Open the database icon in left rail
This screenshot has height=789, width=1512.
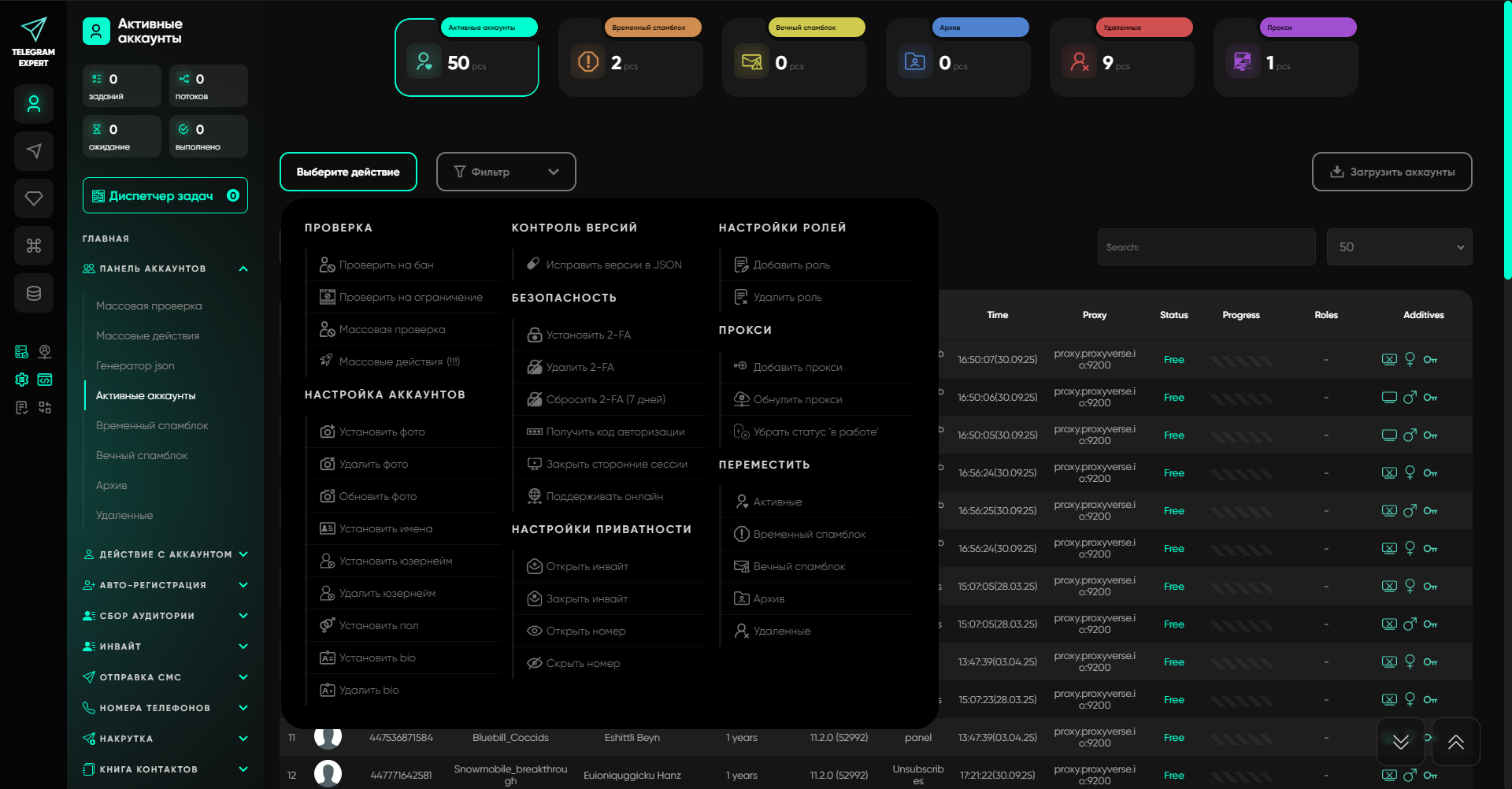(34, 293)
